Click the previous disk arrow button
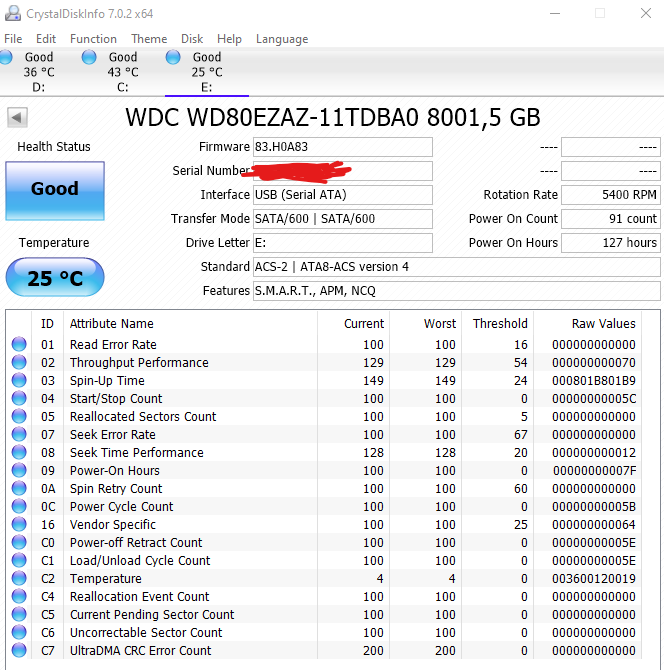 click(17, 117)
